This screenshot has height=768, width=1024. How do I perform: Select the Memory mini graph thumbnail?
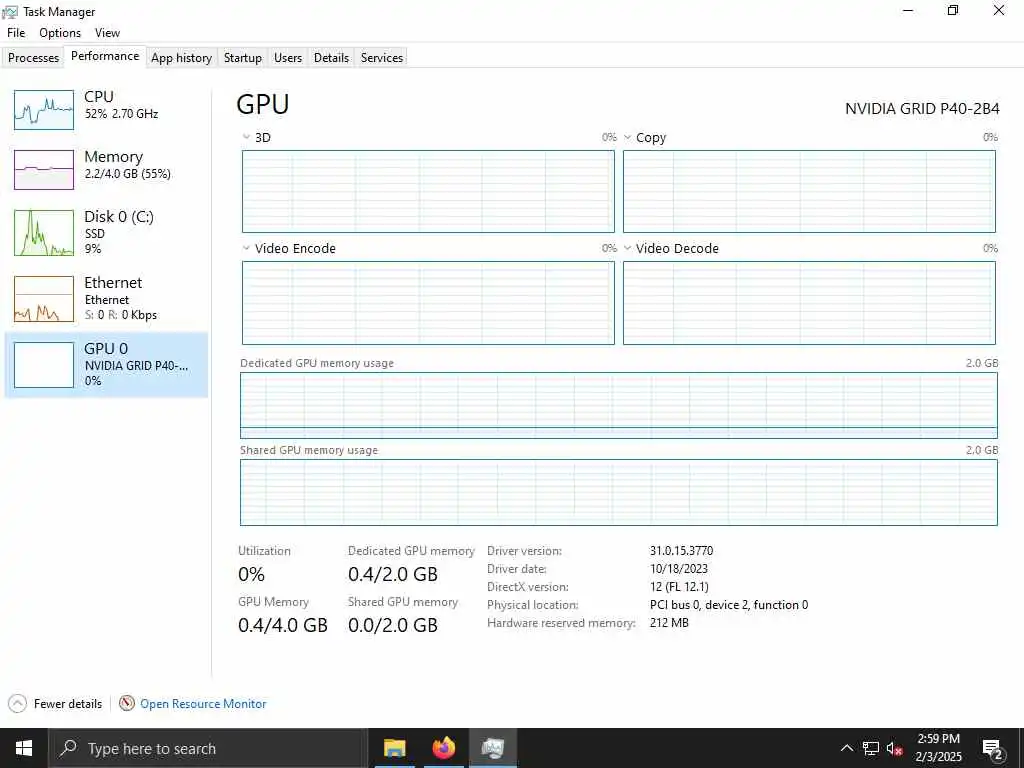44,170
